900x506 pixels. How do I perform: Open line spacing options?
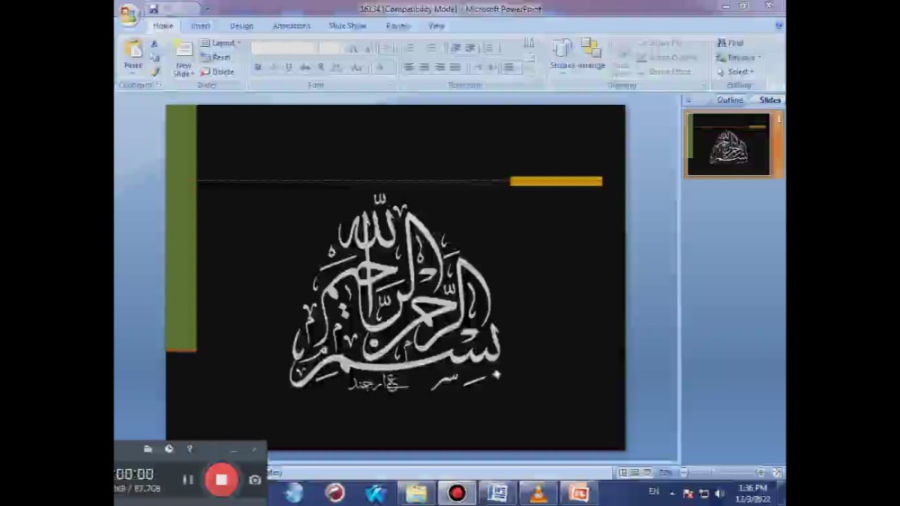pyautogui.click(x=489, y=48)
